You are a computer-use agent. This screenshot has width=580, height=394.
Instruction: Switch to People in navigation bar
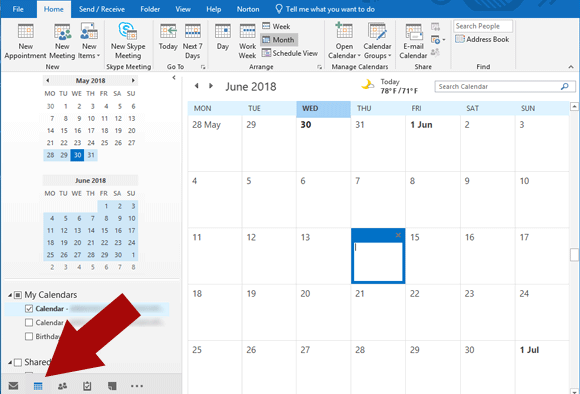(63, 386)
